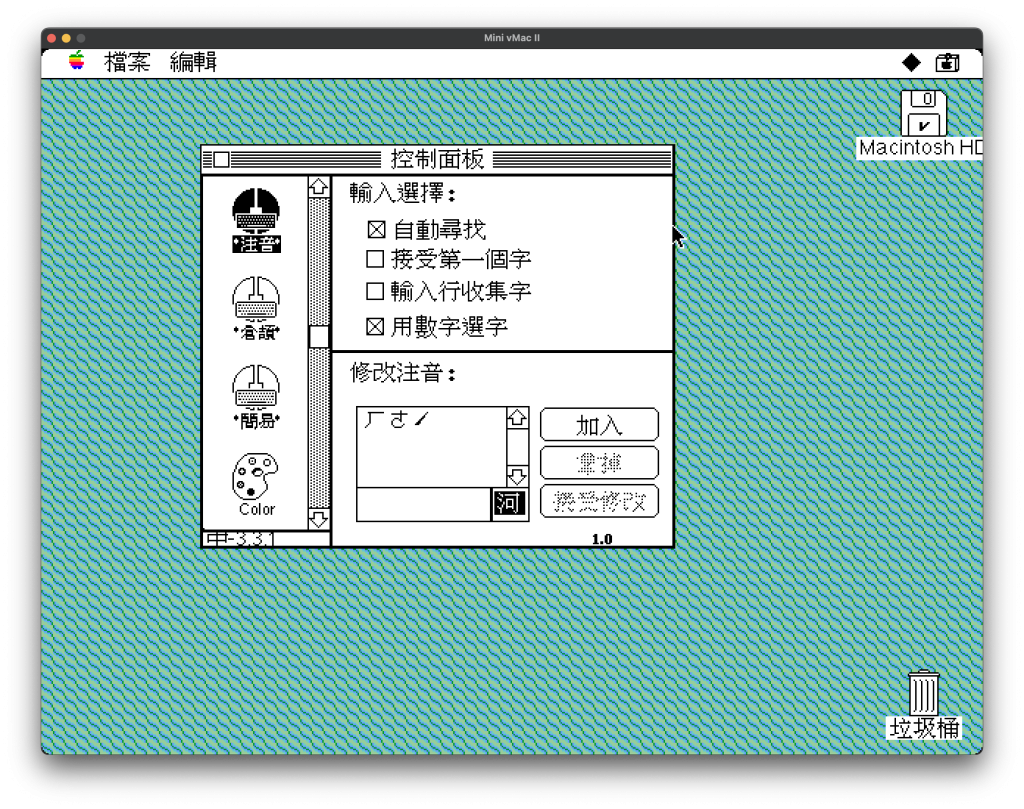Click the down arrow of the 注音 list scrollbar

(517, 476)
